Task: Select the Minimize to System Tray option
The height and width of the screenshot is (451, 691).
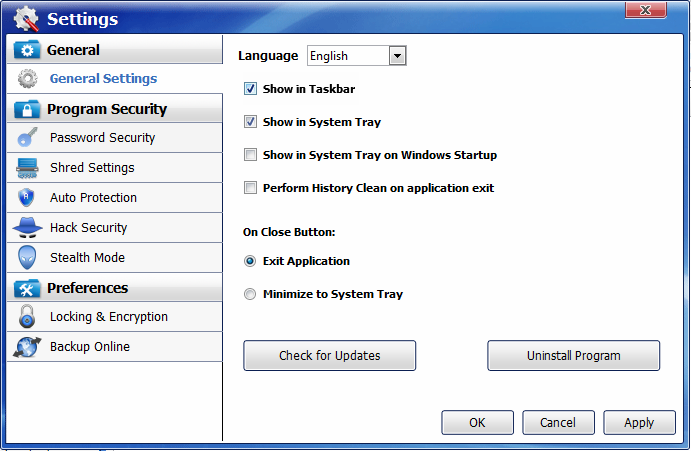Action: click(x=250, y=294)
